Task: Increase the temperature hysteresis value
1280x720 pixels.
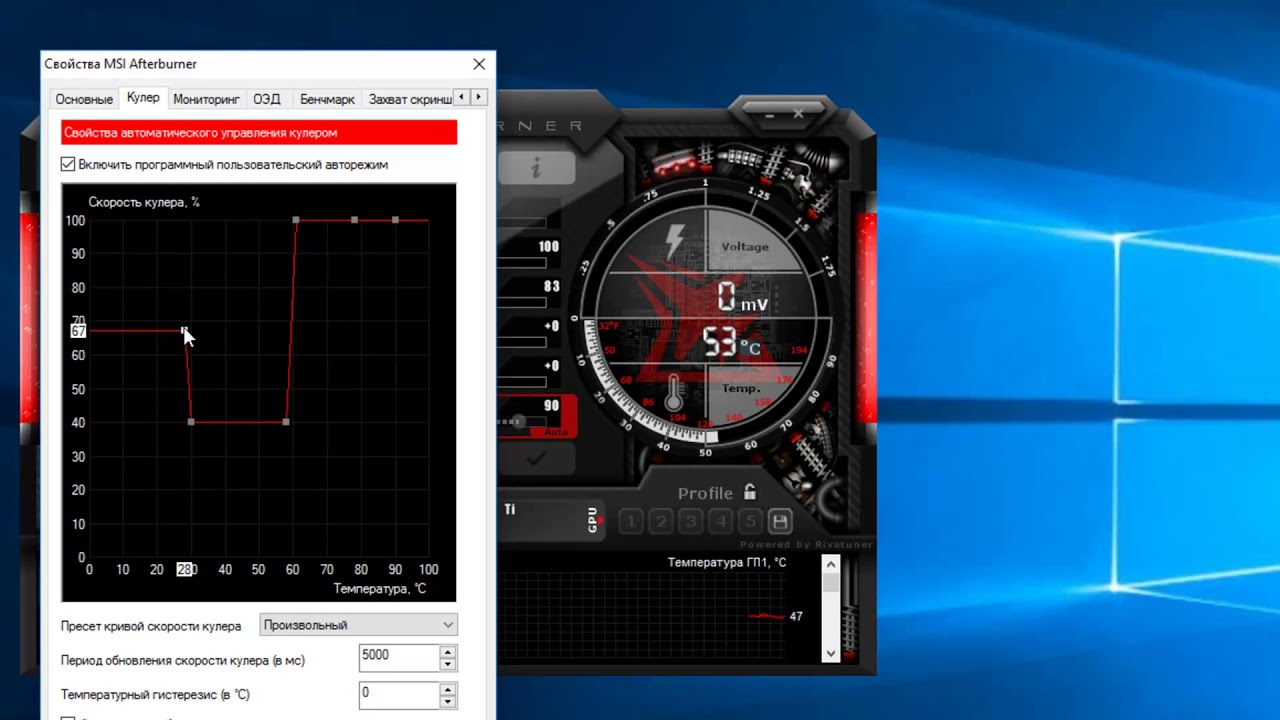Action: pos(448,689)
